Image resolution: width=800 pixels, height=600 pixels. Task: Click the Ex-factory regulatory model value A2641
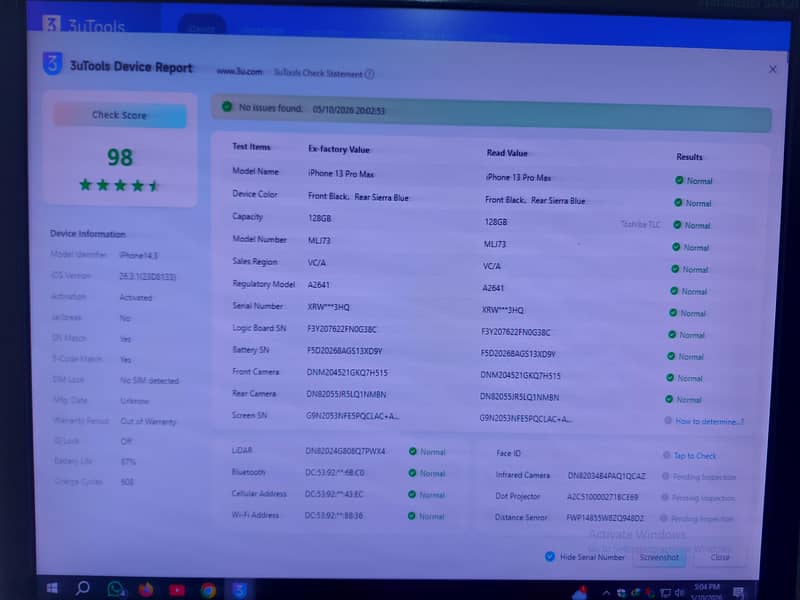318,285
